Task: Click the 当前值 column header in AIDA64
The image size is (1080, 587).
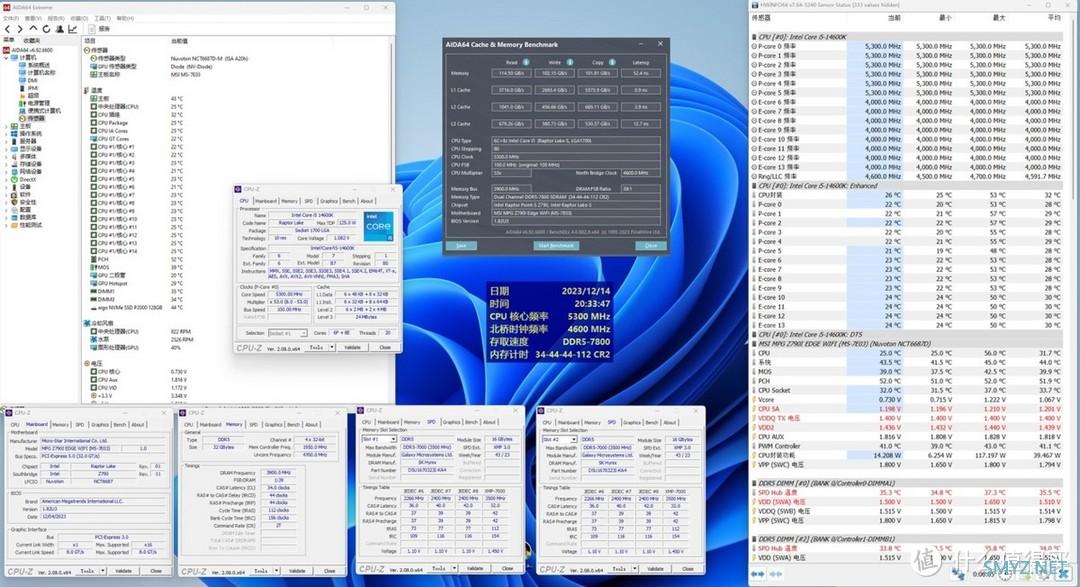Action: pyautogui.click(x=179, y=41)
